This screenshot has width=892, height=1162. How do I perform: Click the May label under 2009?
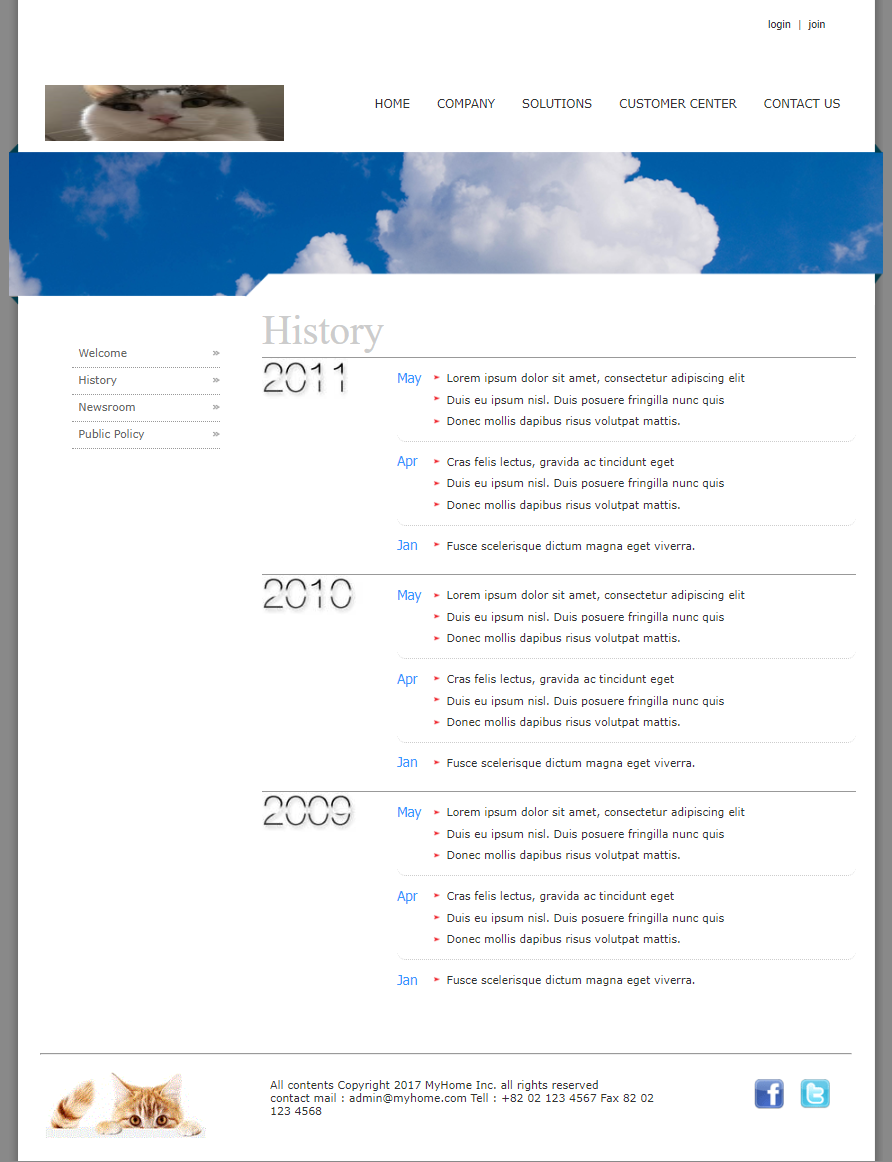coord(409,813)
